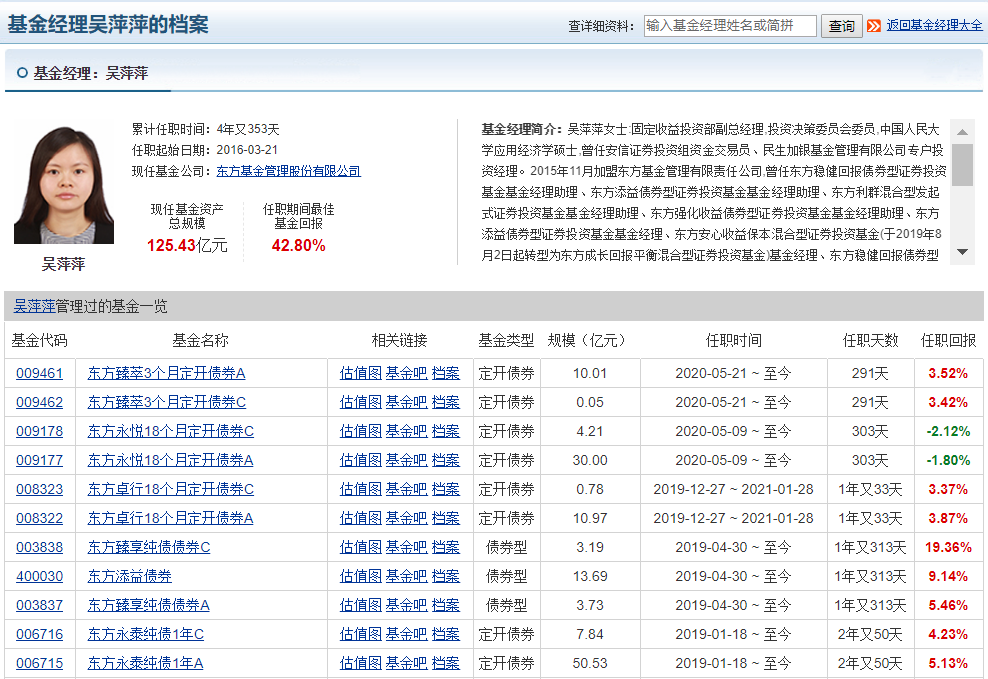Open 档案 for 东方卓行18个月定开债券C
Image resolution: width=988 pixels, height=679 pixels.
446,489
